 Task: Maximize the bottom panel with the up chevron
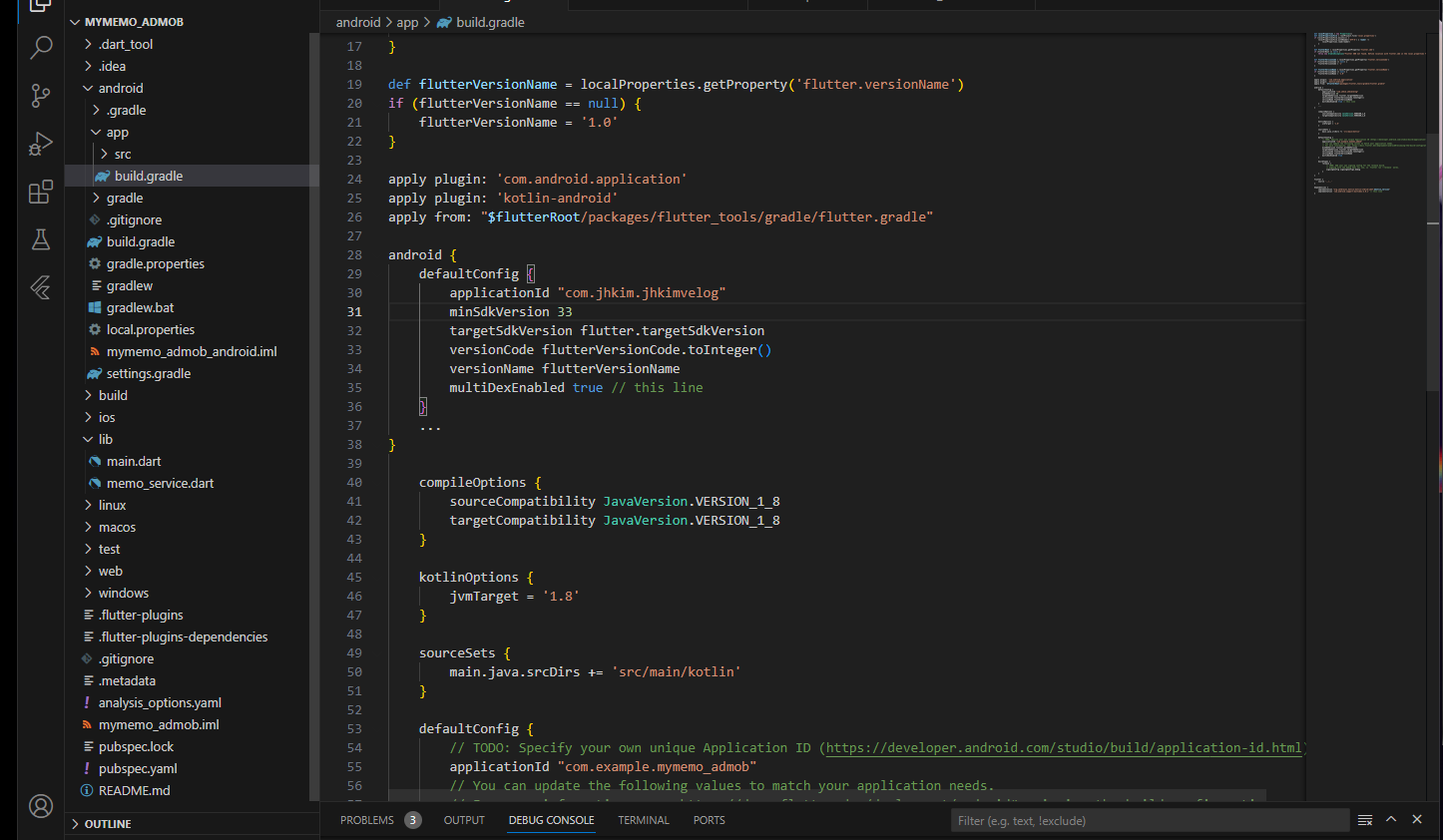(1391, 820)
